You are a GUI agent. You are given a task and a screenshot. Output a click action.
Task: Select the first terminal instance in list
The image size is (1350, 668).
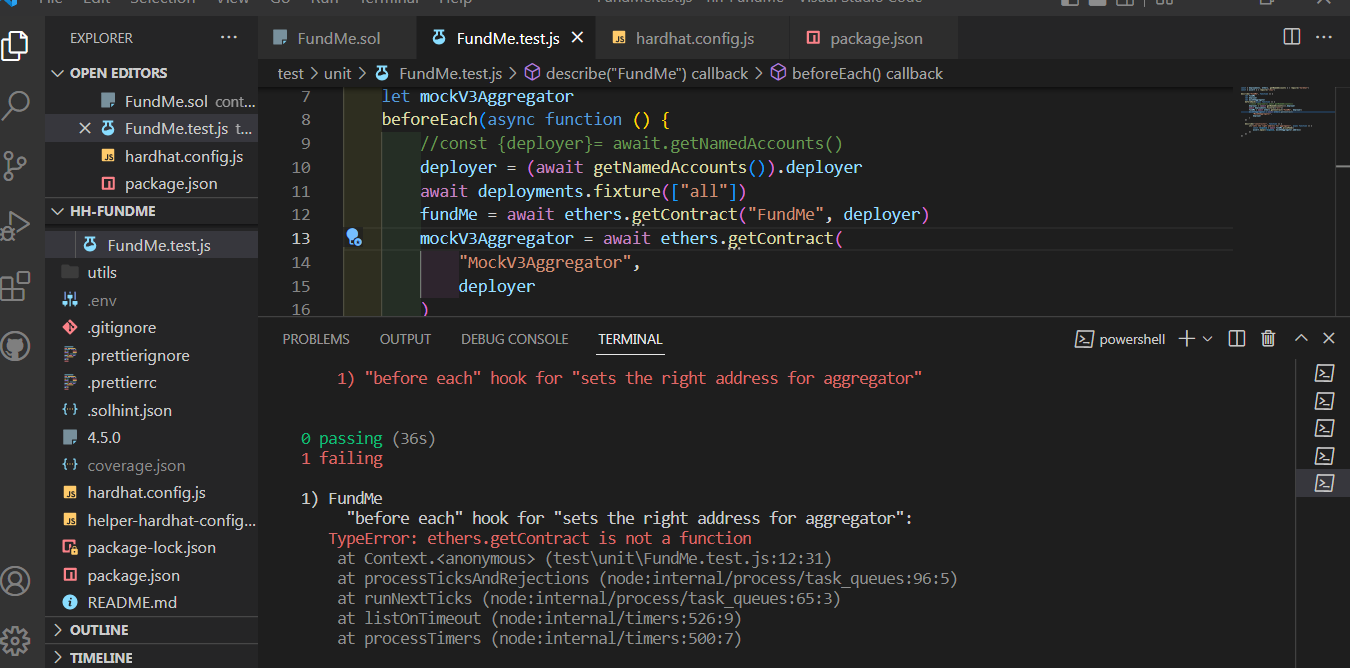pos(1323,373)
